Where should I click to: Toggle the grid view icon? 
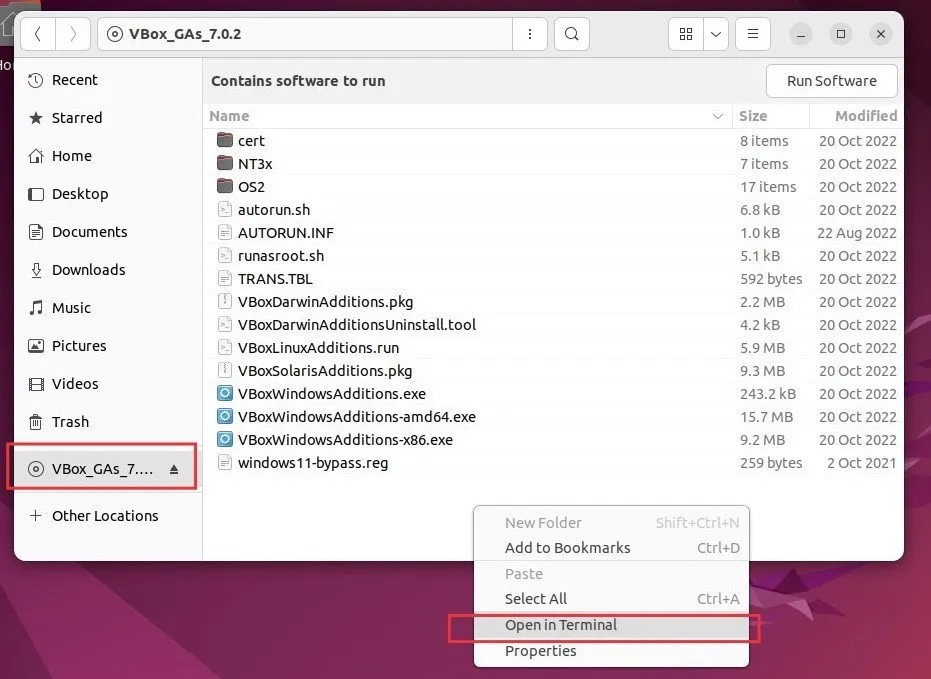click(686, 34)
